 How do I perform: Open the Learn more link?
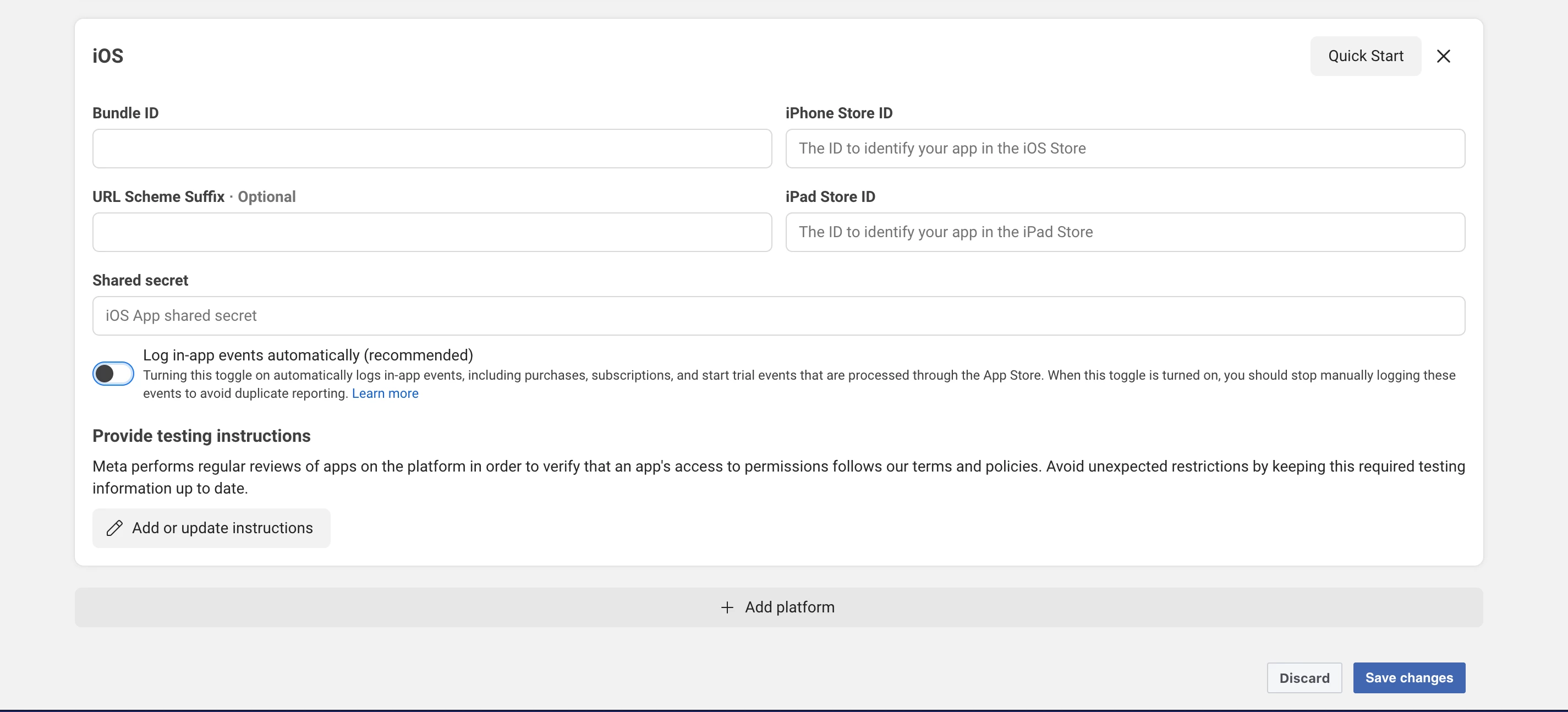pos(385,394)
